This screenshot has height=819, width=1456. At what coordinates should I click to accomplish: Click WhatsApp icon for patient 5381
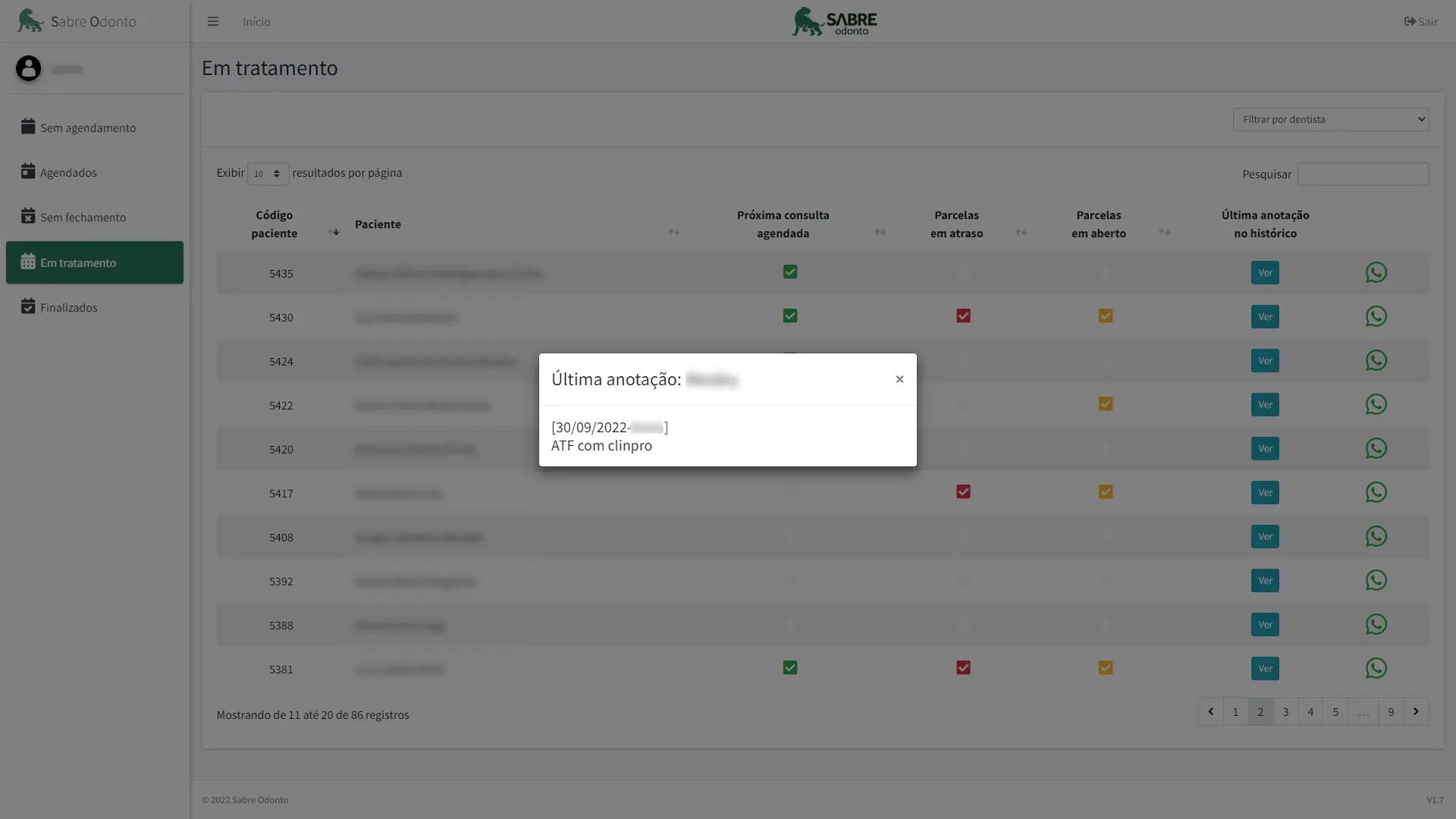click(1376, 668)
